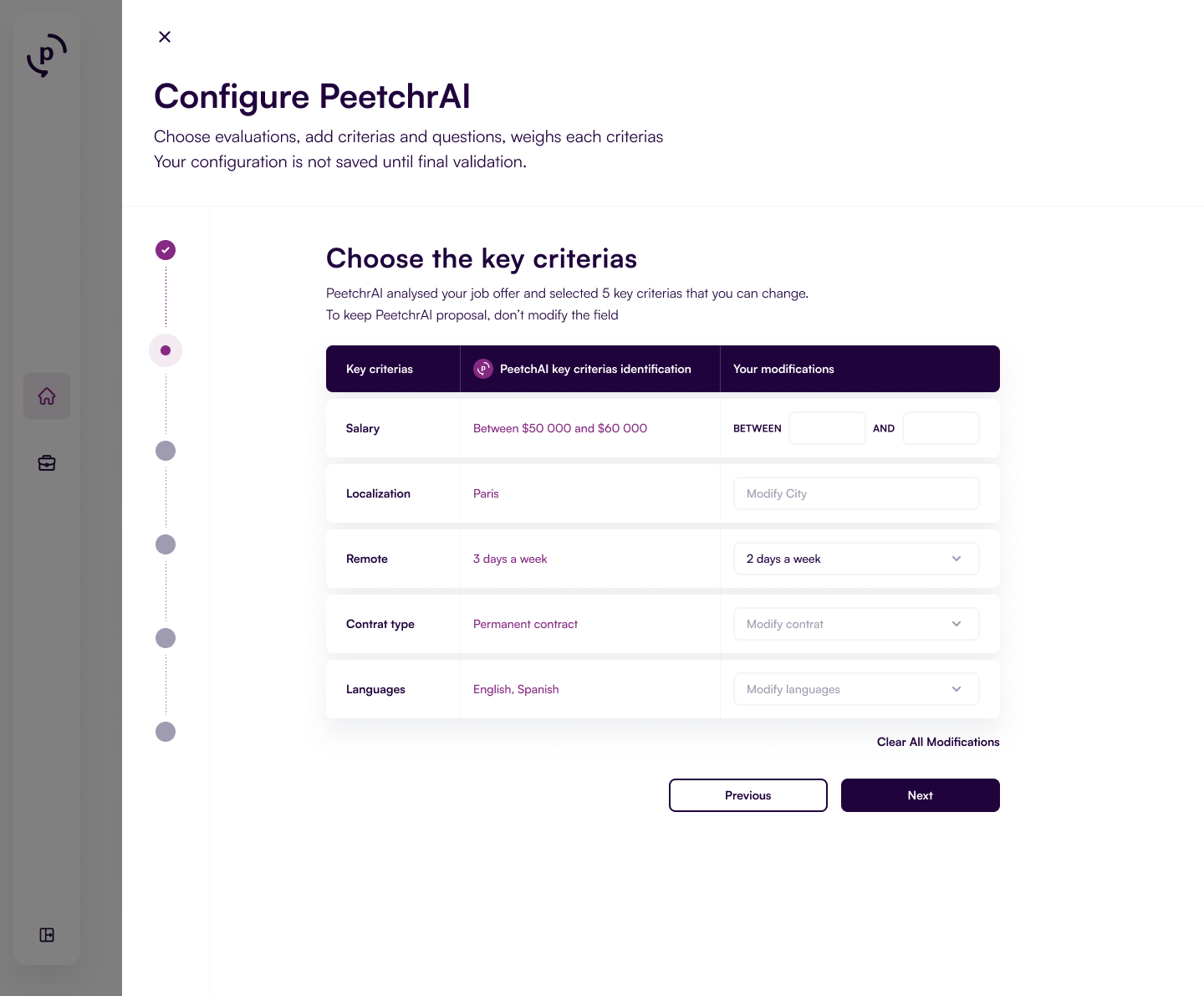Jump to the last step circle
The width and height of the screenshot is (1204, 996).
coord(166,732)
